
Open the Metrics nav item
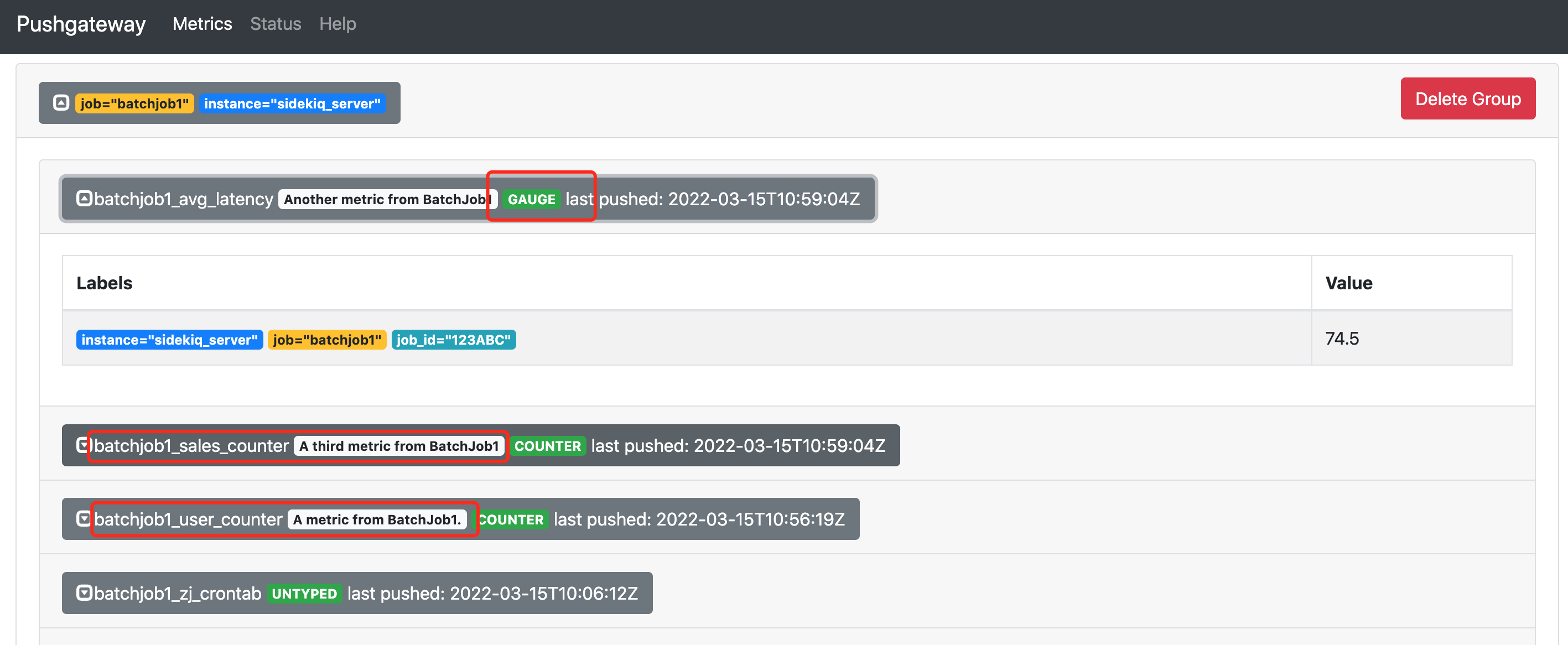[x=202, y=24]
